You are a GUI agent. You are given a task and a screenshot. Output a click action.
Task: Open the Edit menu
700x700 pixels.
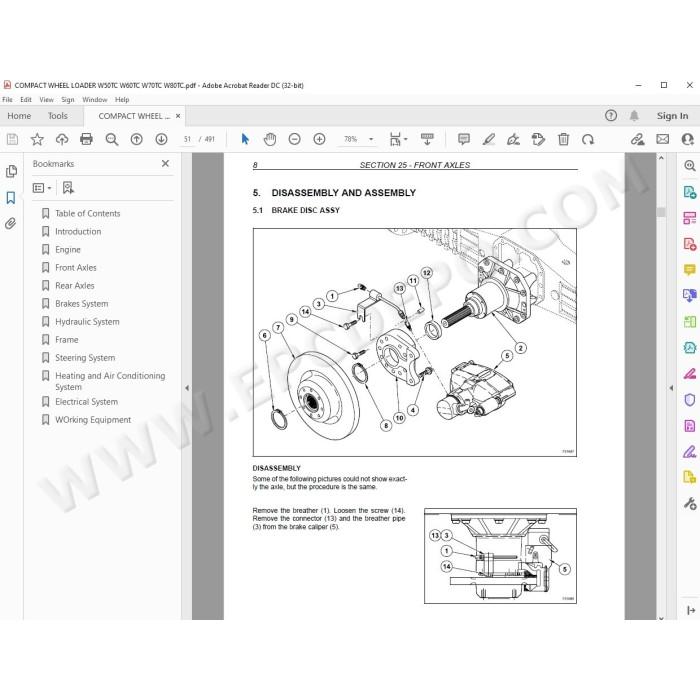click(x=26, y=100)
